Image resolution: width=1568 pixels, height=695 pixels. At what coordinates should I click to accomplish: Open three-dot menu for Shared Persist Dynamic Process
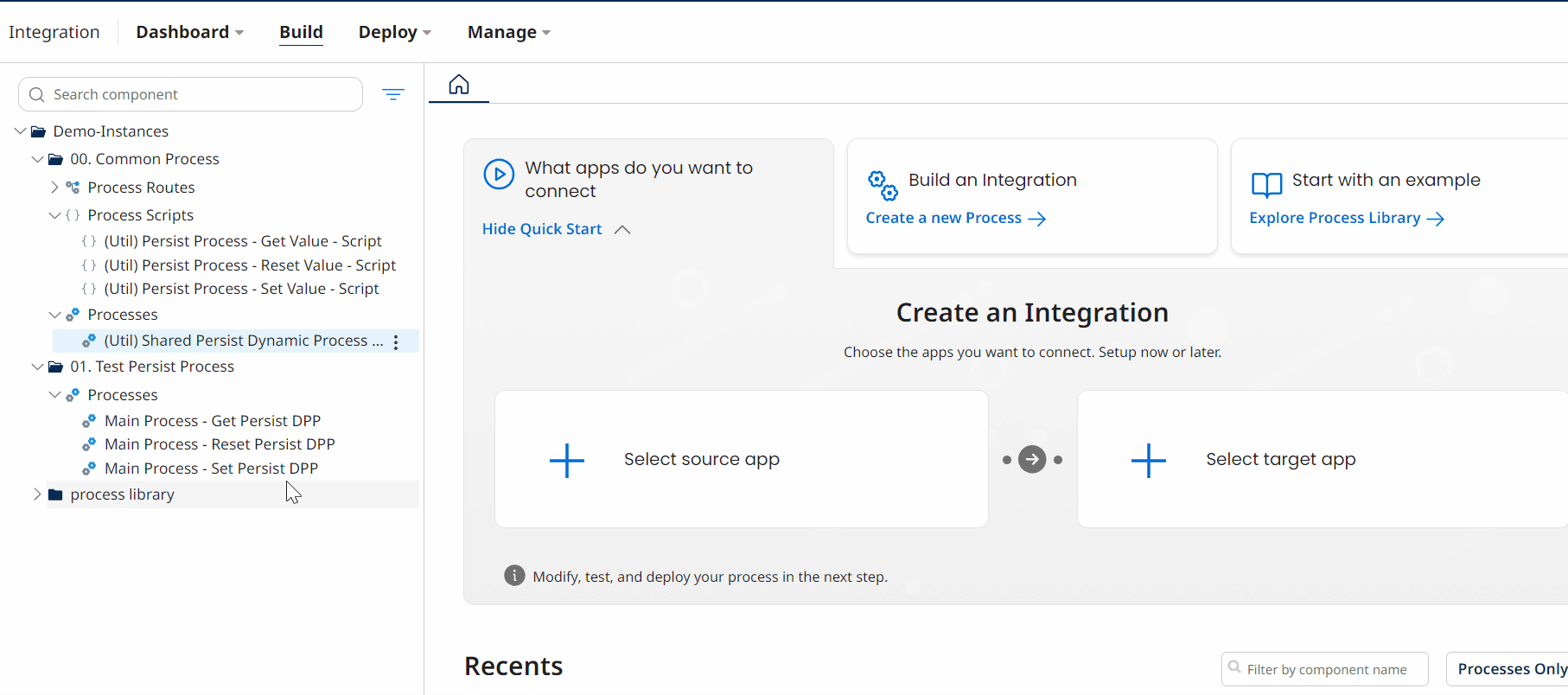[396, 341]
